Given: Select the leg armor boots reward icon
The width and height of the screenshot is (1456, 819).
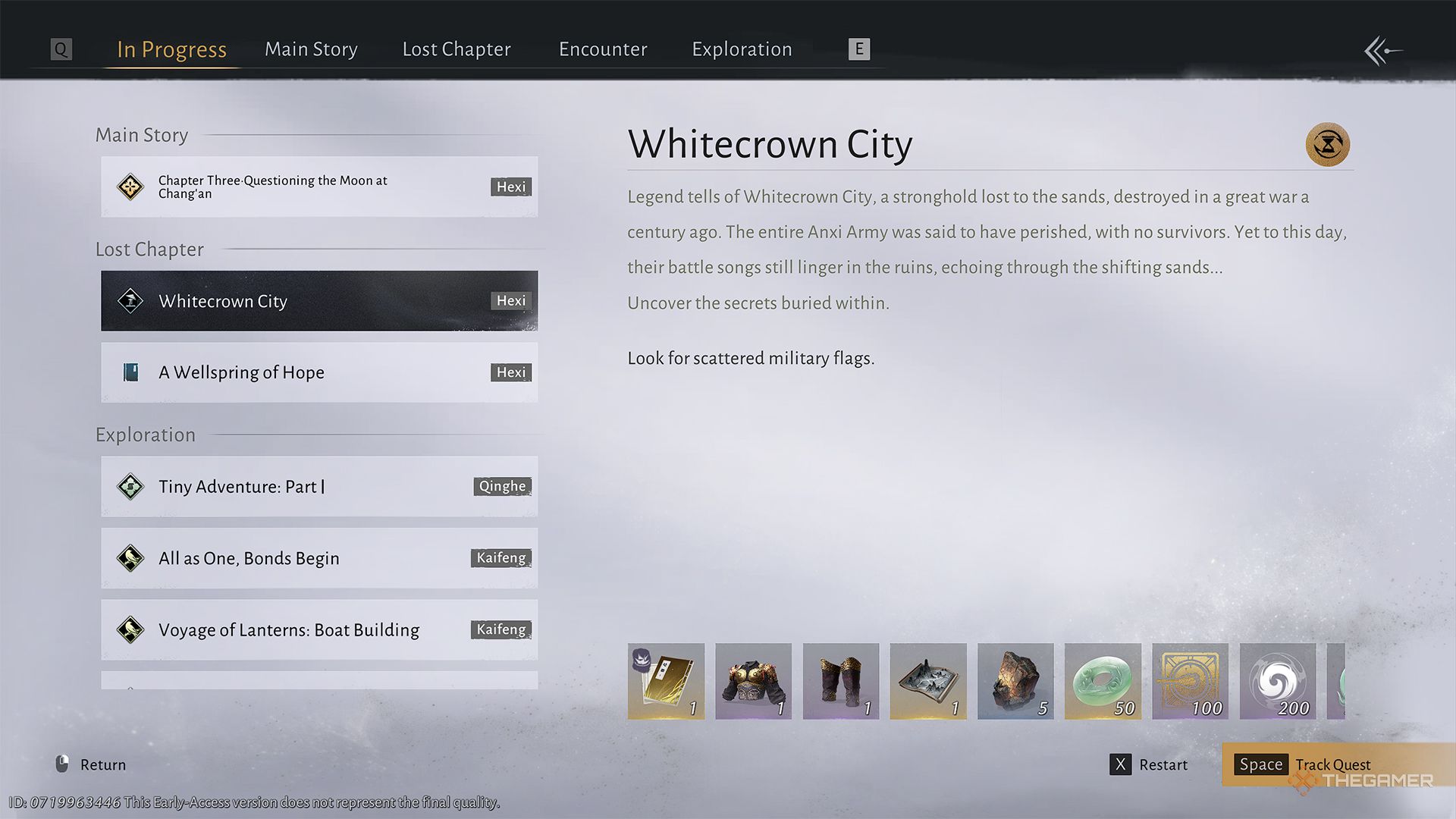Looking at the screenshot, I should point(840,681).
